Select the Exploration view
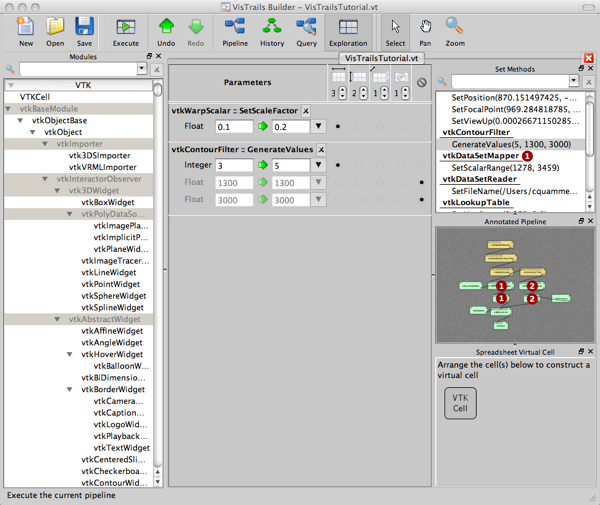This screenshot has width=600, height=505. click(x=348, y=32)
